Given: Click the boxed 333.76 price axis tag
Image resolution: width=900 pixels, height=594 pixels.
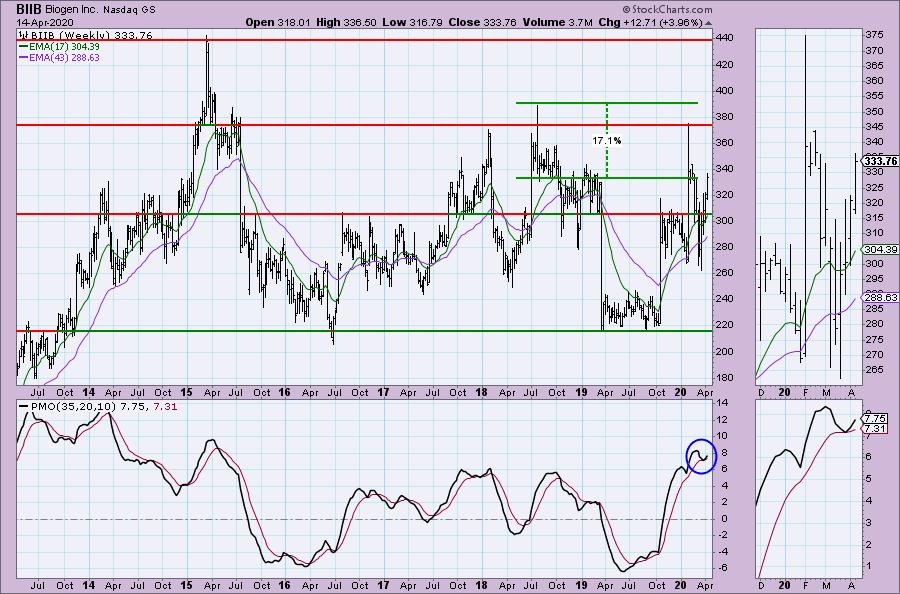Looking at the screenshot, I should click(x=880, y=161).
